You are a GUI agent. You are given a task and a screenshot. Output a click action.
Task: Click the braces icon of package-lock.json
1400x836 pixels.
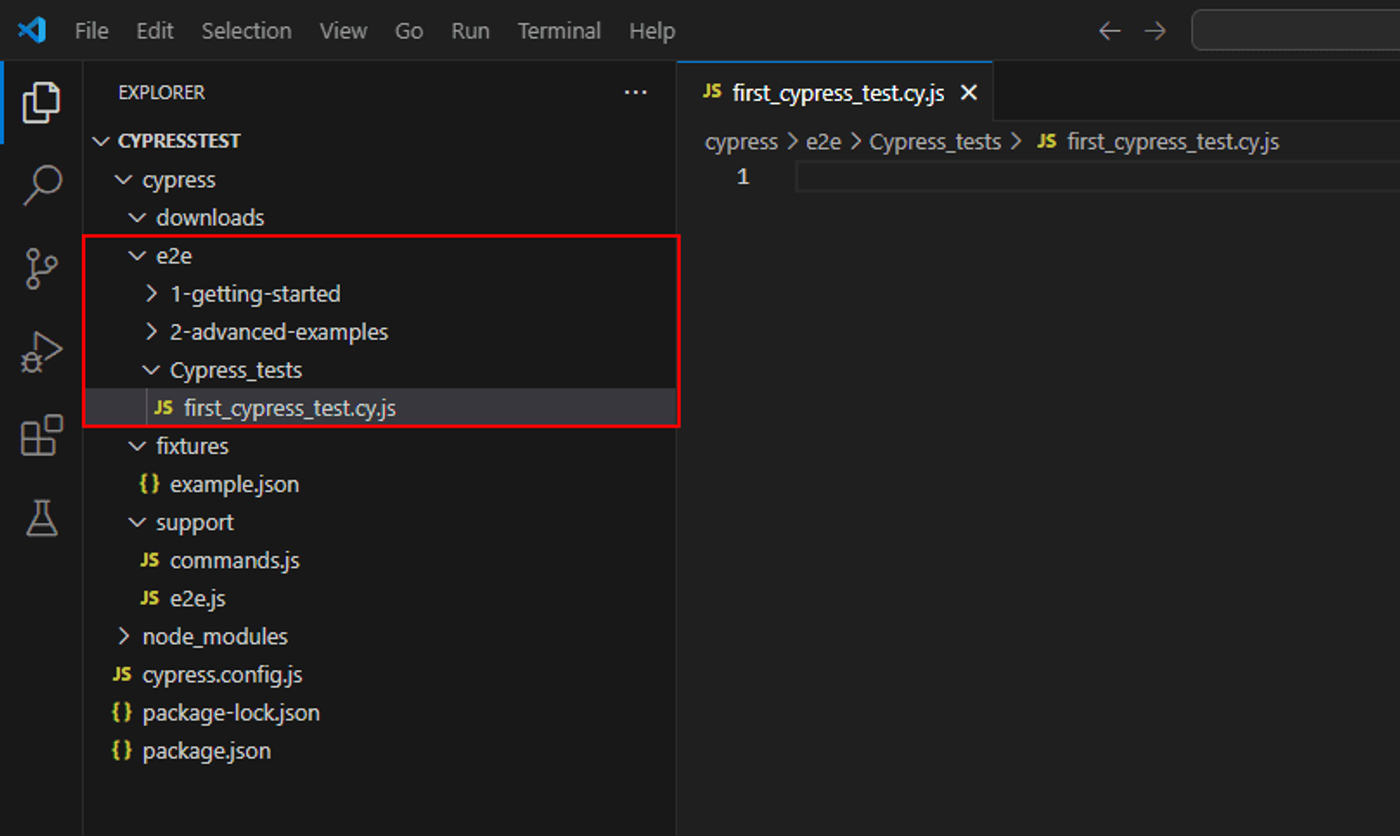click(122, 713)
